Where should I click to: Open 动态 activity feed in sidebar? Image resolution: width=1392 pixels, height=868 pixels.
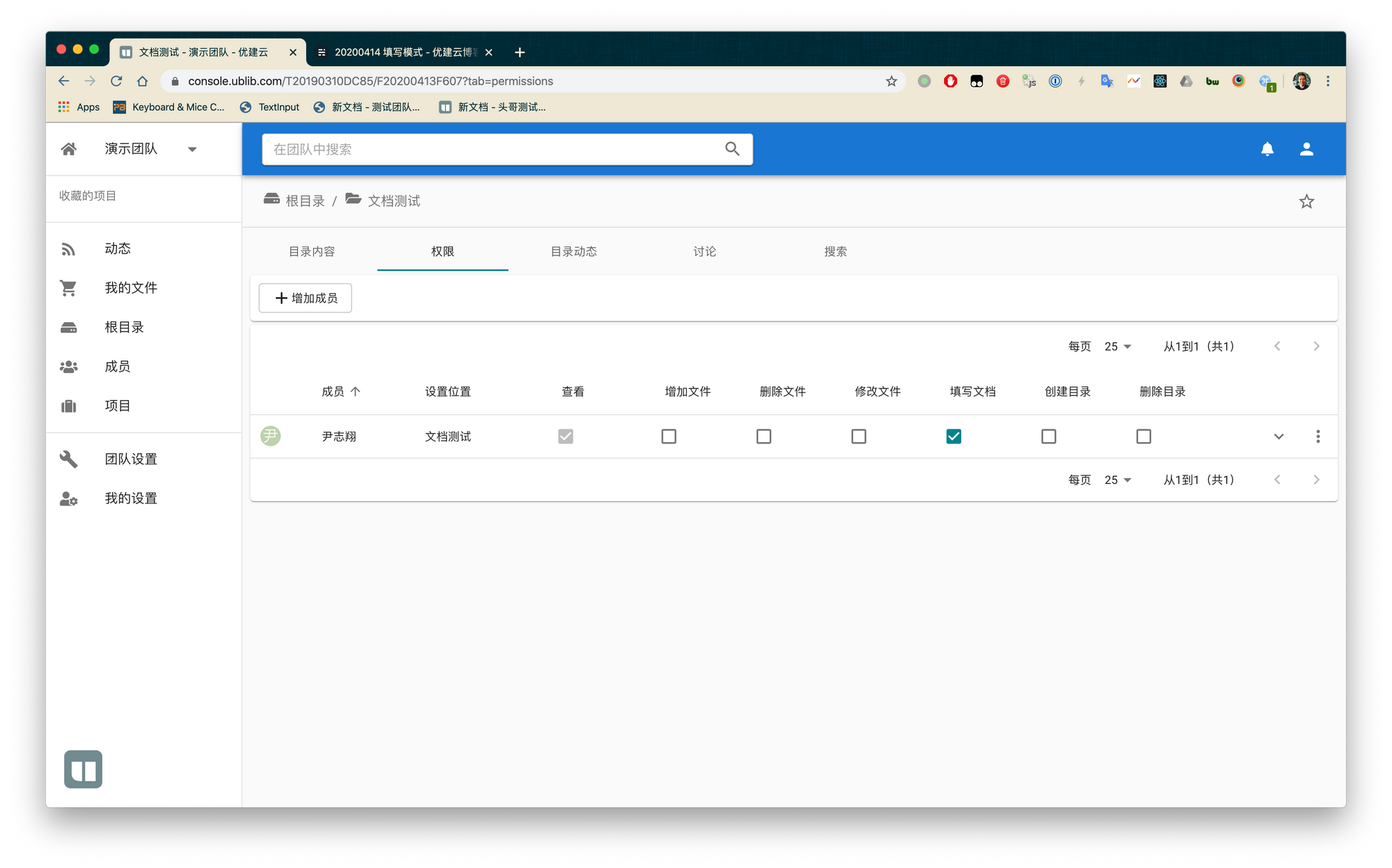point(117,248)
